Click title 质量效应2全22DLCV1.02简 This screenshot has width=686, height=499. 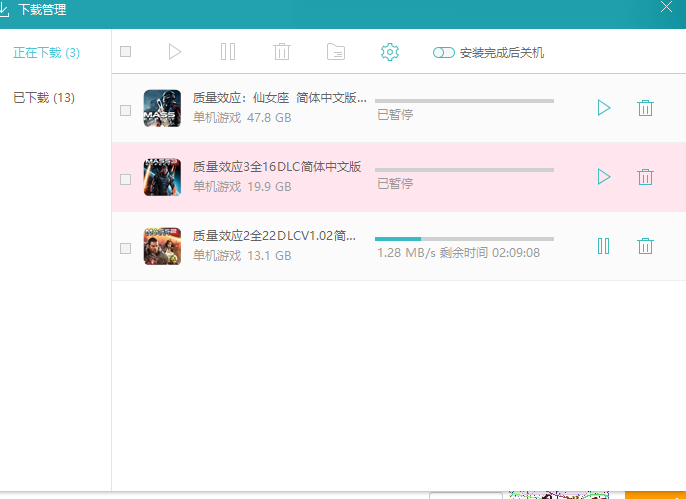pos(274,236)
